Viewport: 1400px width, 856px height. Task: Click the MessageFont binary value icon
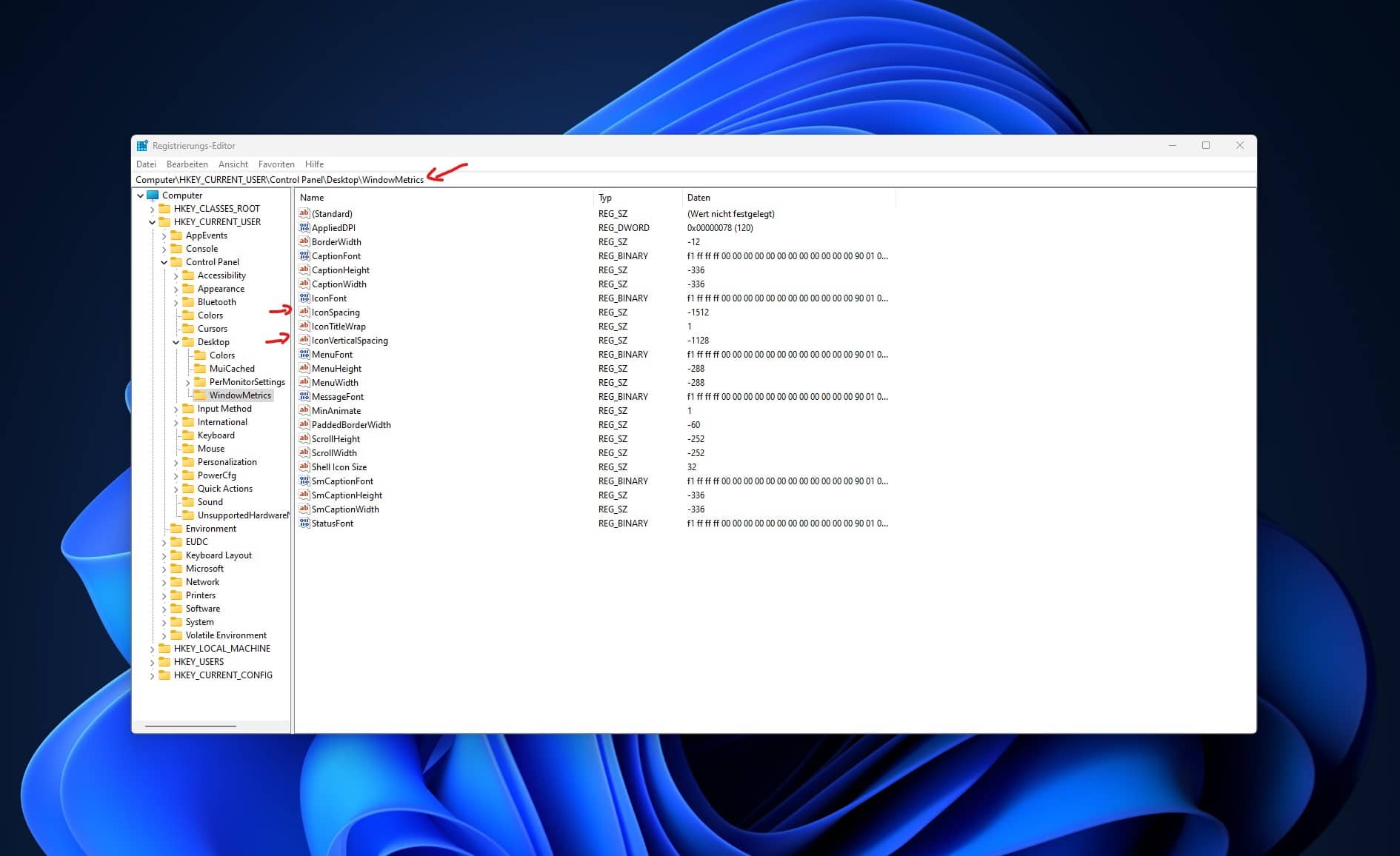click(304, 396)
